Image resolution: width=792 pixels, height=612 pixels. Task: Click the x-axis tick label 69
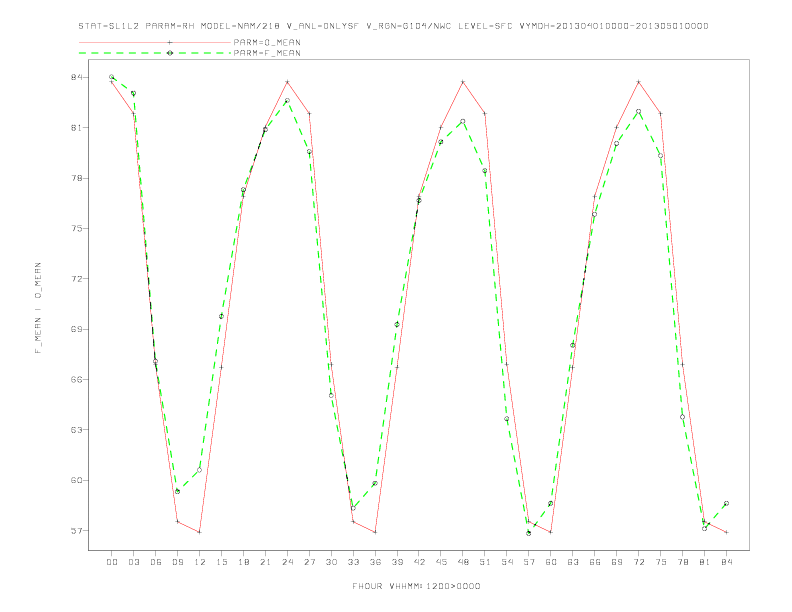tap(617, 562)
